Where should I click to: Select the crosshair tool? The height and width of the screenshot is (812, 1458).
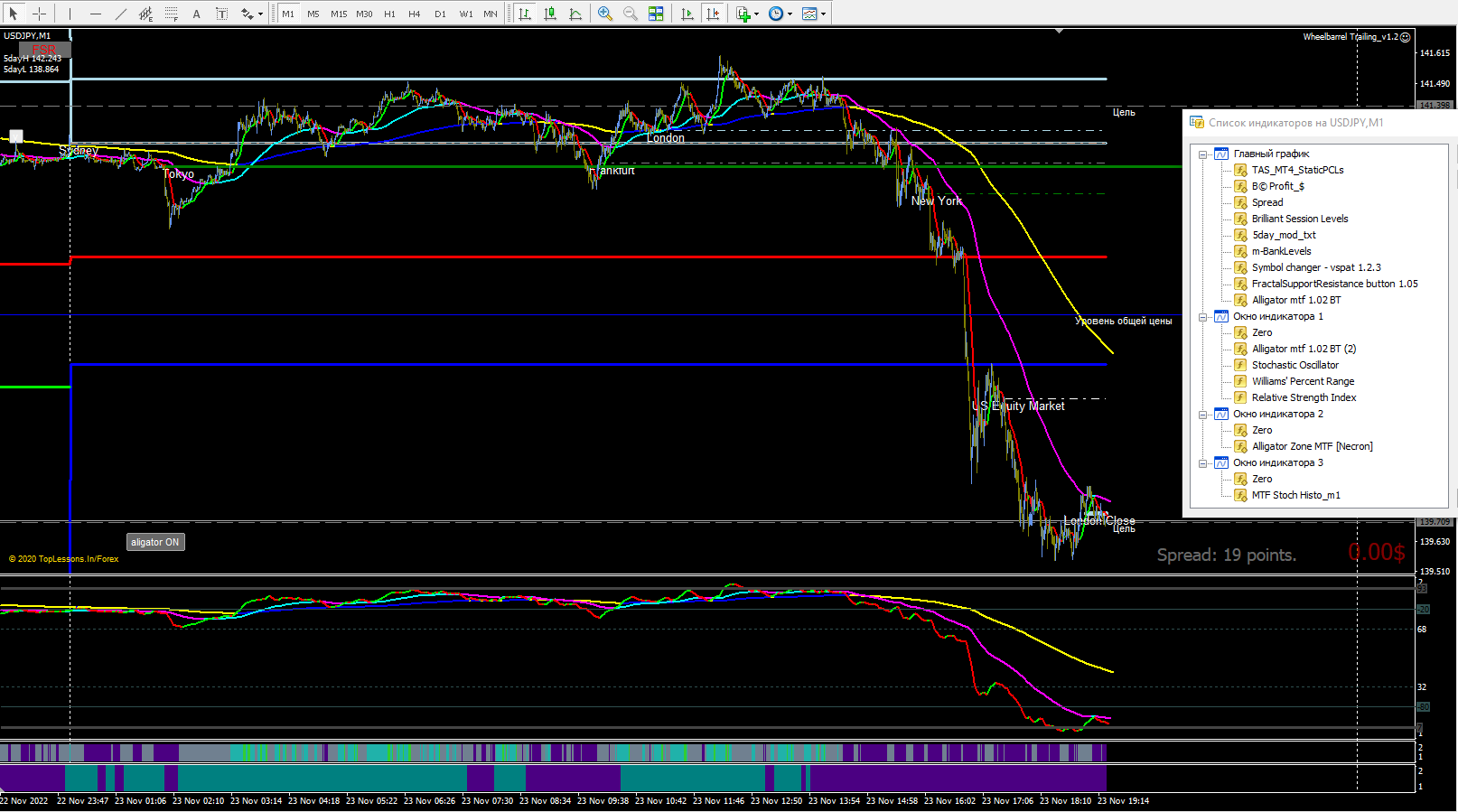click(39, 14)
